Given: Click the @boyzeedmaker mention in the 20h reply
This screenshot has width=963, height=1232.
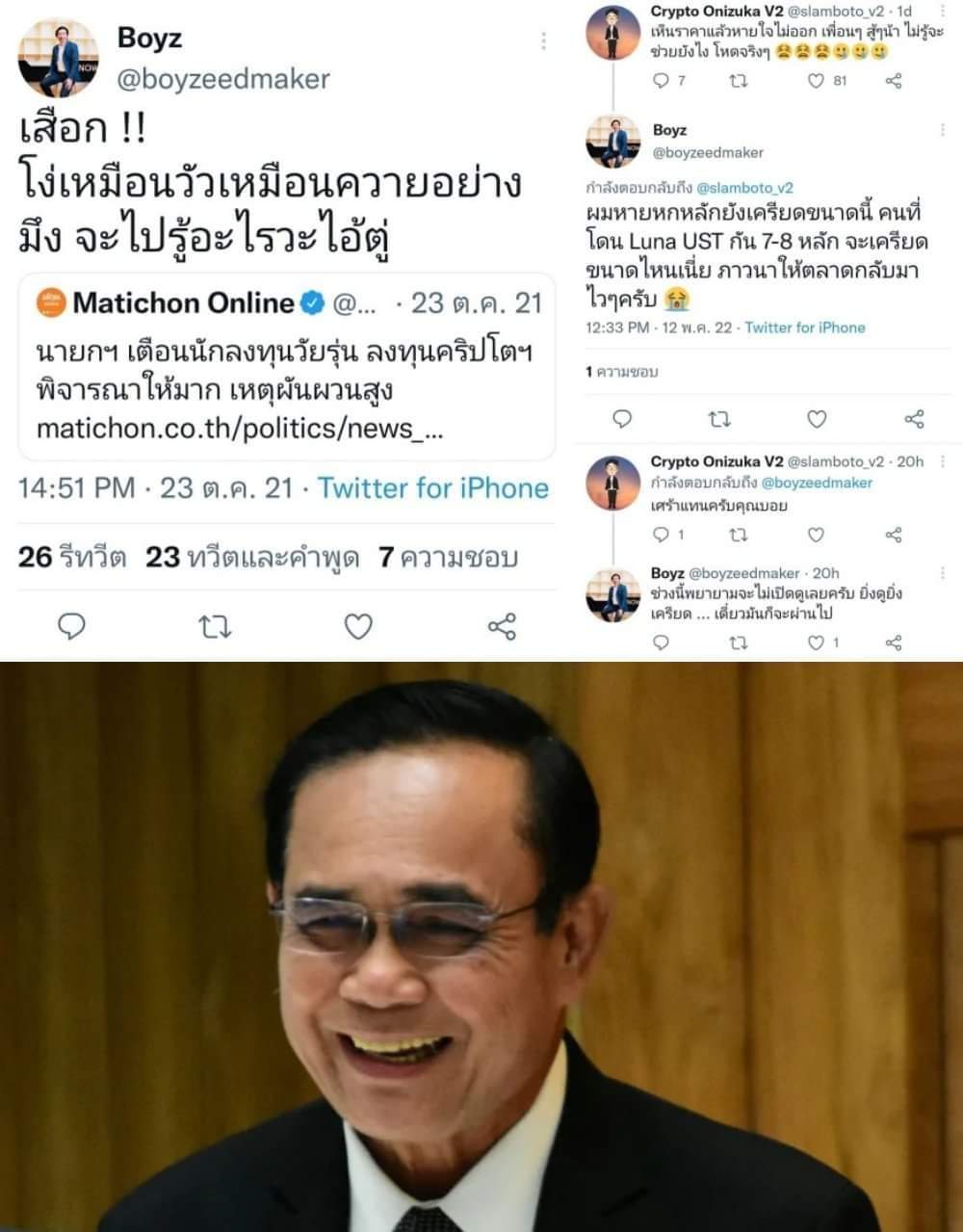Looking at the screenshot, I should [817, 483].
